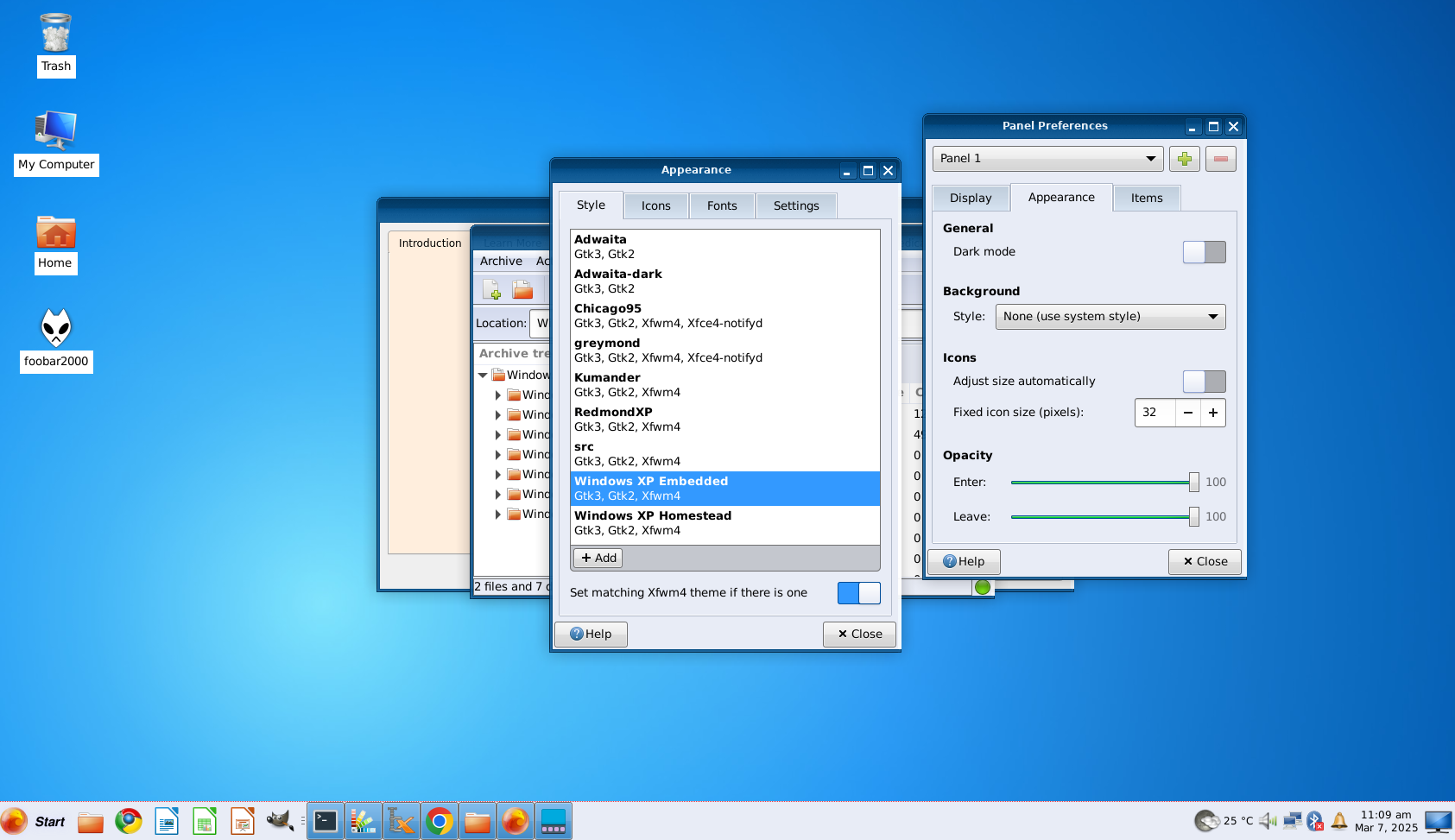Switch to archive manager taskbar button
Viewport: 1455px width, 840px height.
(x=402, y=821)
